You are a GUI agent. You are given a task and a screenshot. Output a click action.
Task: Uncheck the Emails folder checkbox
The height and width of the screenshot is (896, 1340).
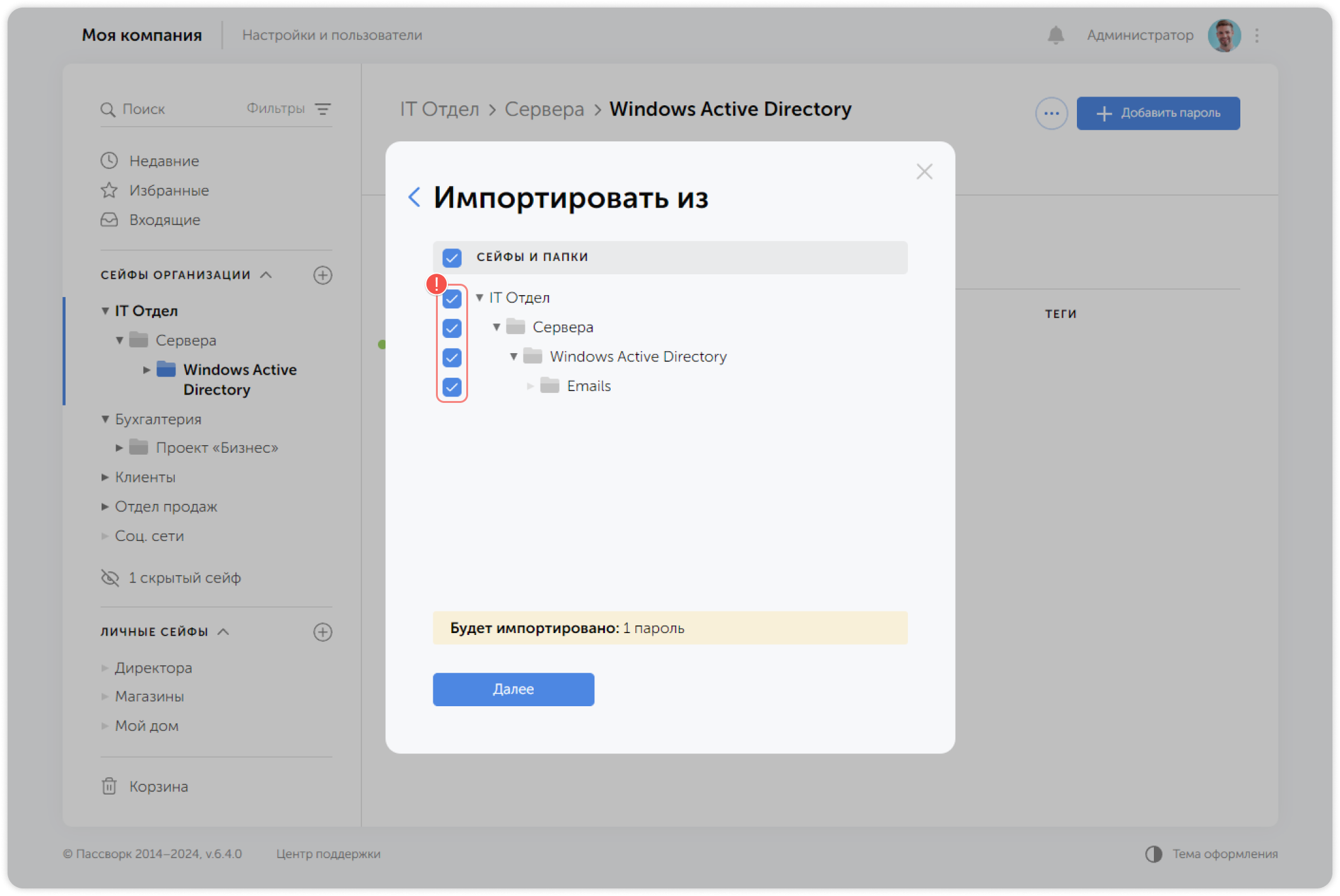[x=452, y=387]
